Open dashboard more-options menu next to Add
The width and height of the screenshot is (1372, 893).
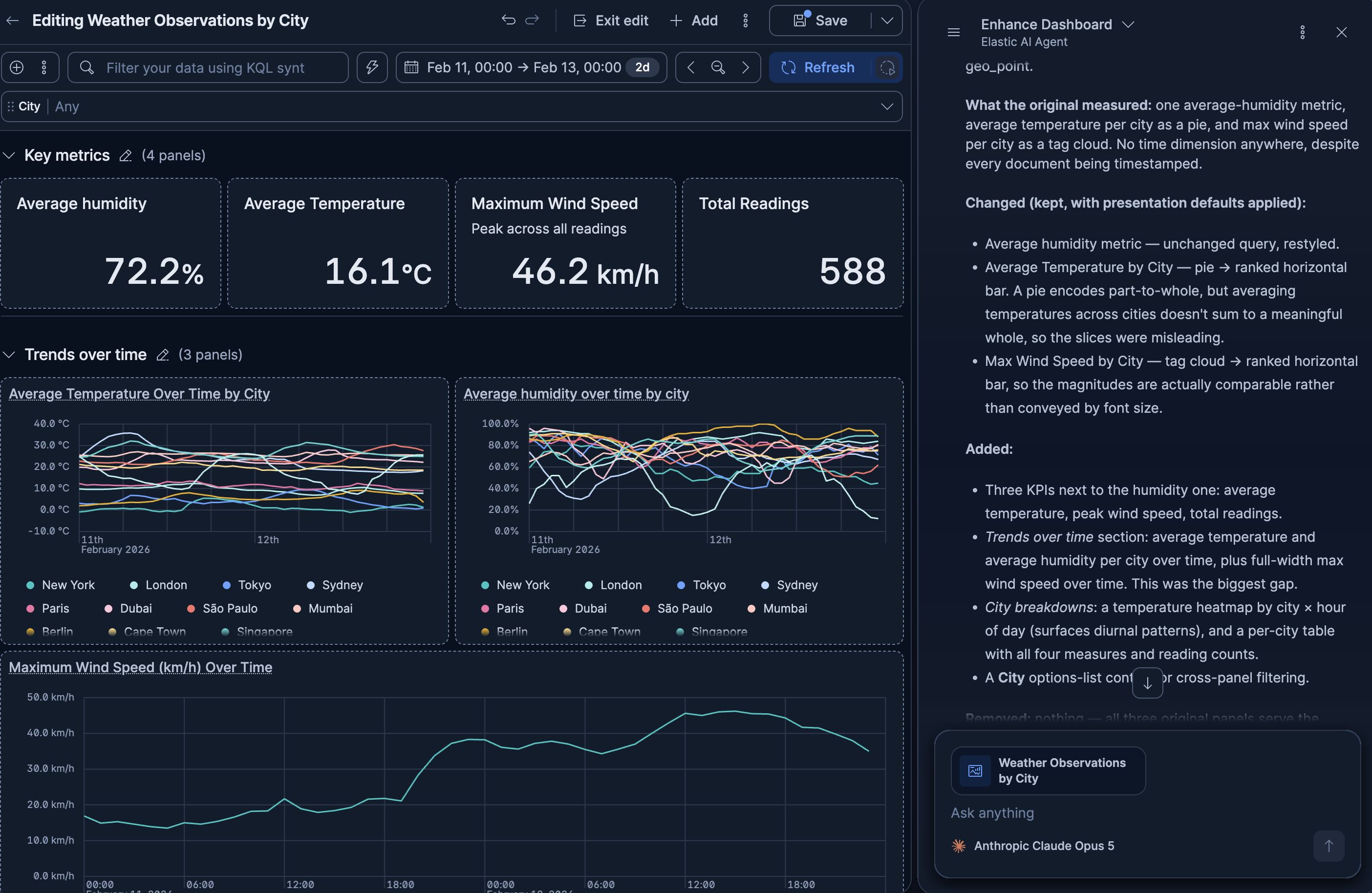pyautogui.click(x=746, y=21)
